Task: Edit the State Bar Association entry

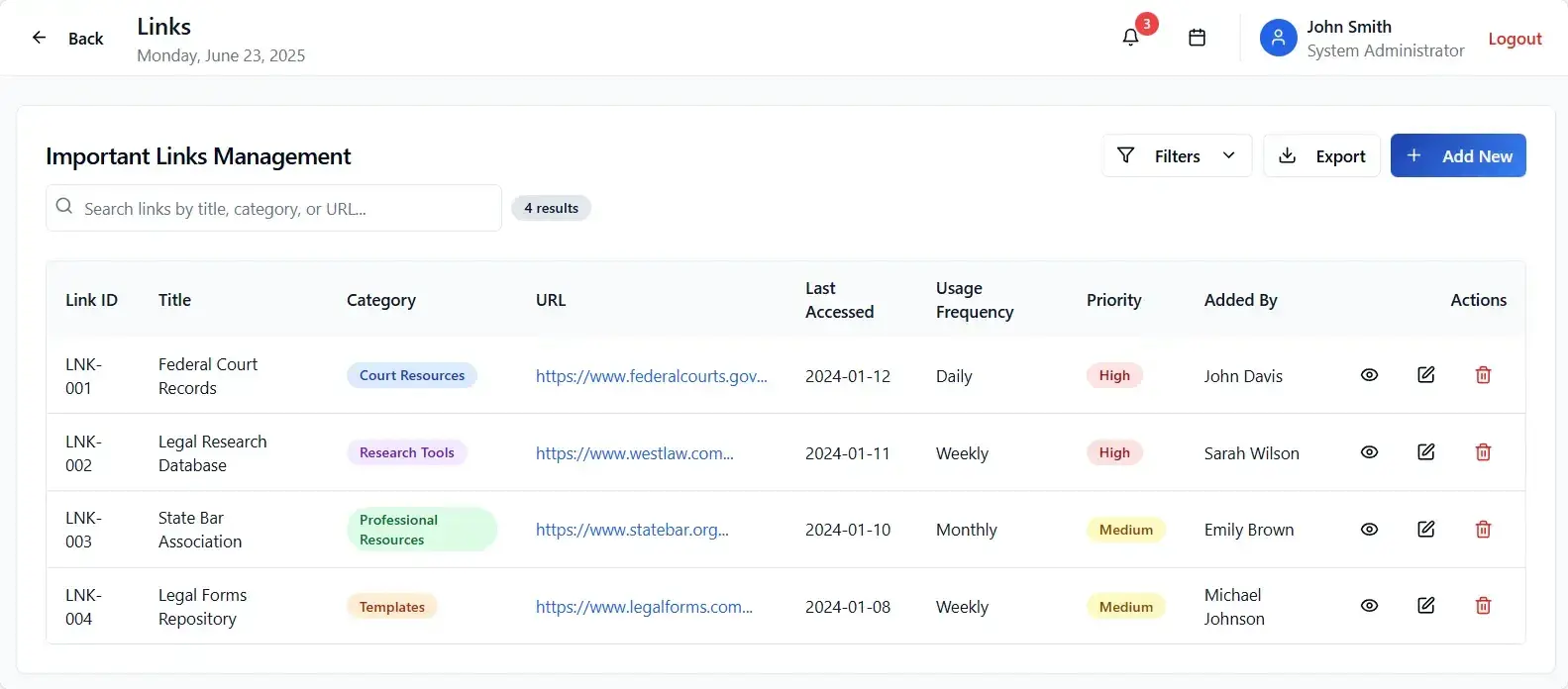Action: click(x=1425, y=530)
